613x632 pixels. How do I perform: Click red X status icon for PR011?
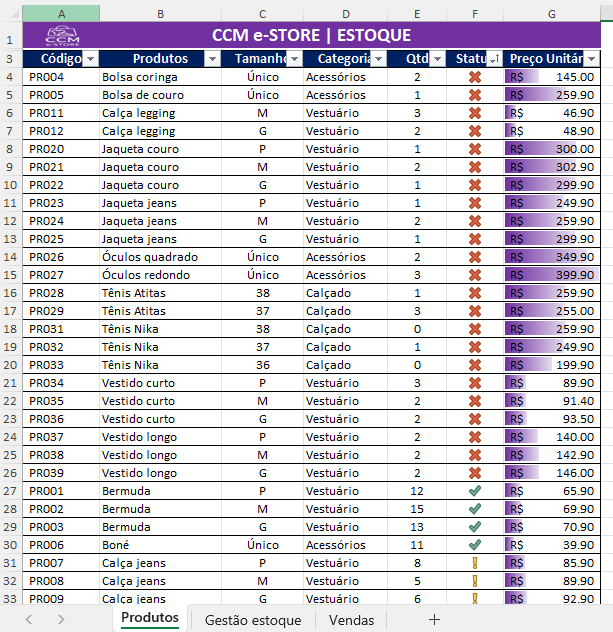pos(475,113)
